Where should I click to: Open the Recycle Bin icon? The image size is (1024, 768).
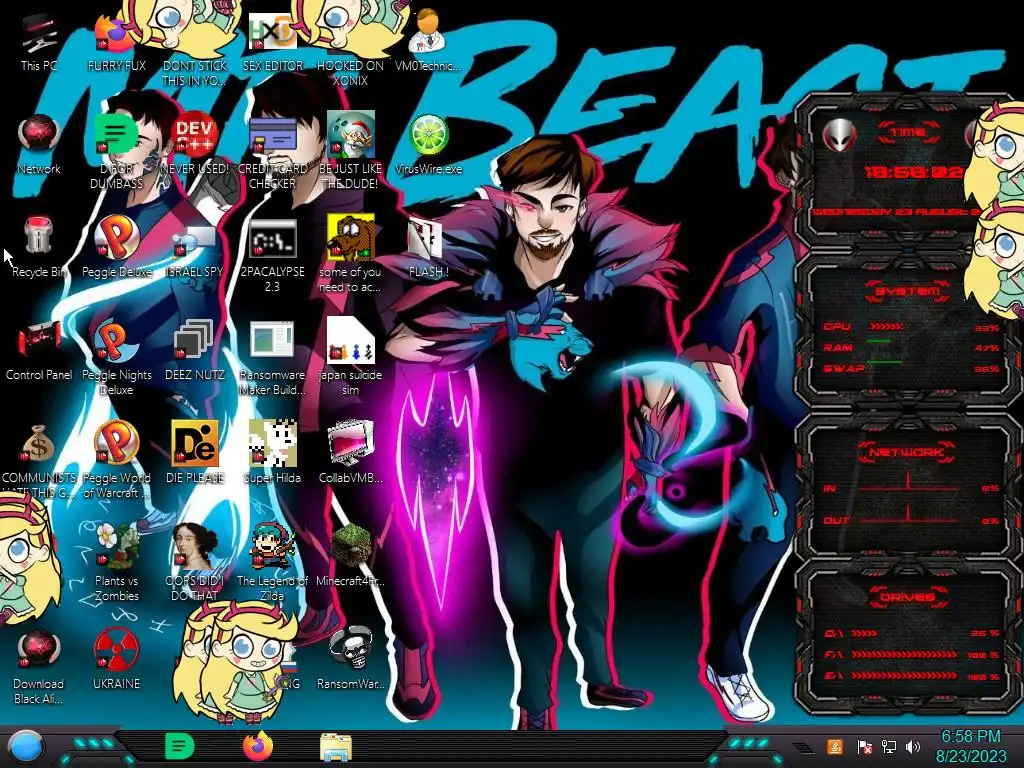click(x=39, y=242)
